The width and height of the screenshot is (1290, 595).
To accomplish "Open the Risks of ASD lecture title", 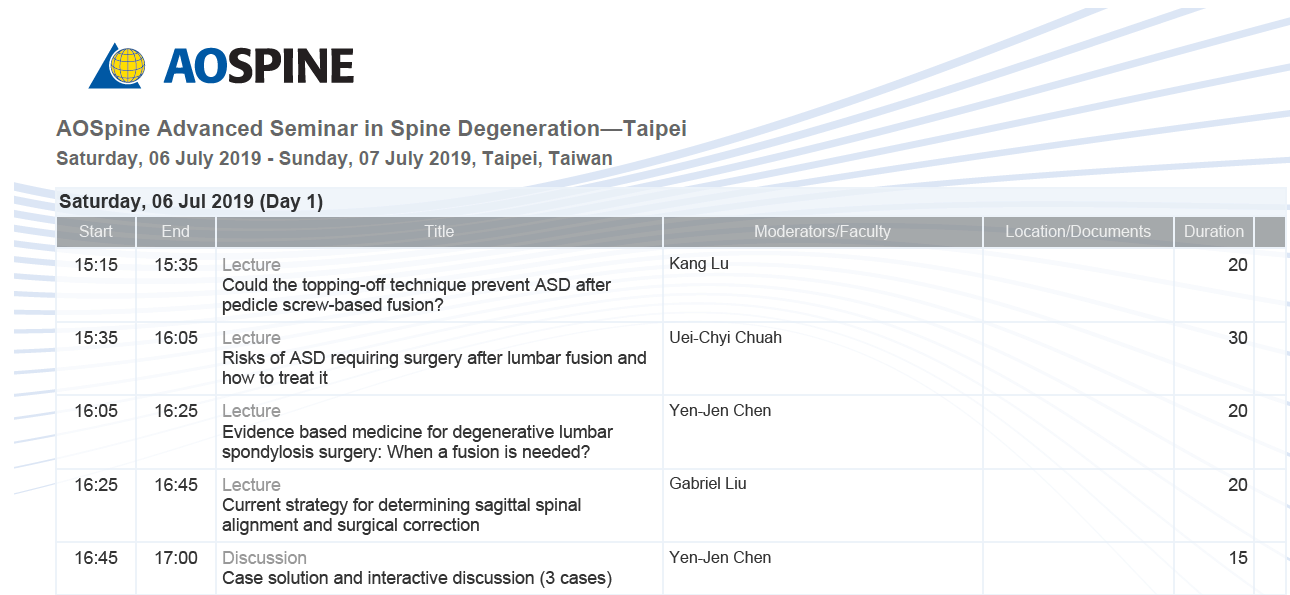I will (x=434, y=368).
